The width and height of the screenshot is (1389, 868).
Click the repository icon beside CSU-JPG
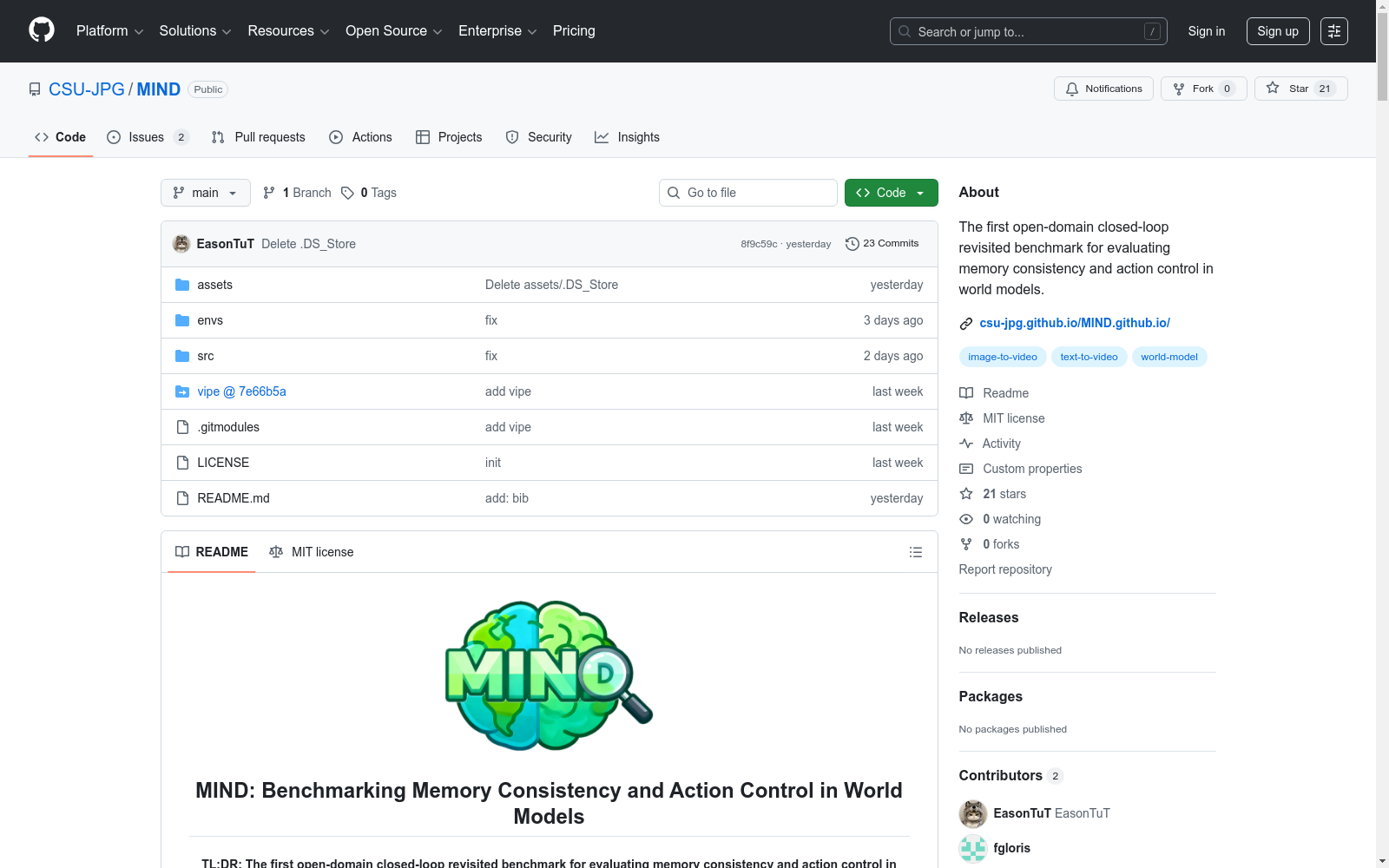(35, 89)
